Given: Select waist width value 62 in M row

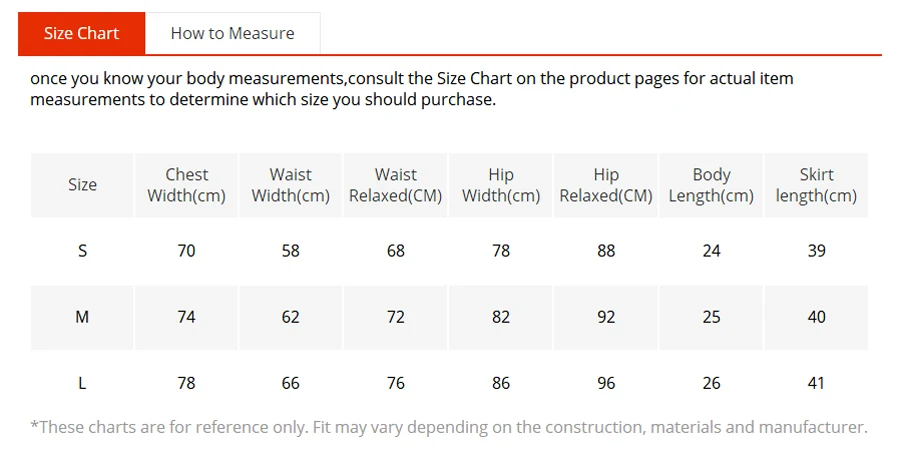Looking at the screenshot, I should [x=290, y=317].
